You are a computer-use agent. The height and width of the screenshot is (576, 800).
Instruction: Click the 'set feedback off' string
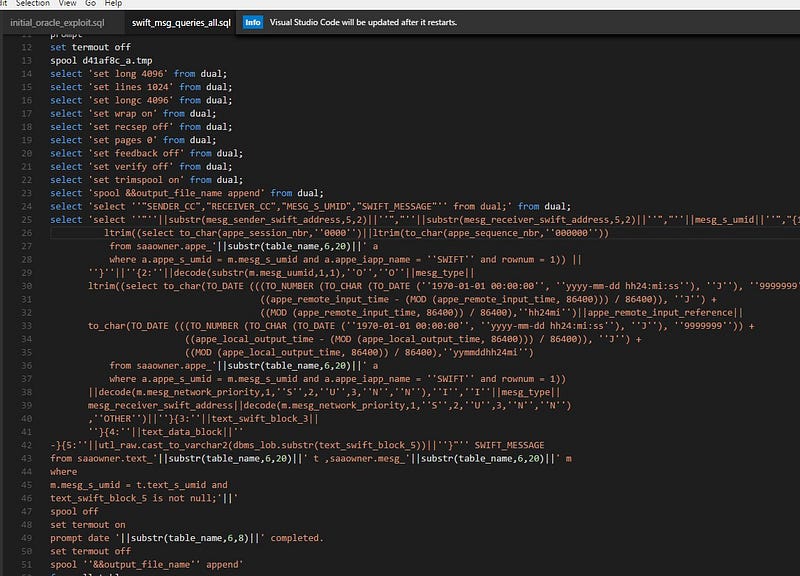[136, 153]
